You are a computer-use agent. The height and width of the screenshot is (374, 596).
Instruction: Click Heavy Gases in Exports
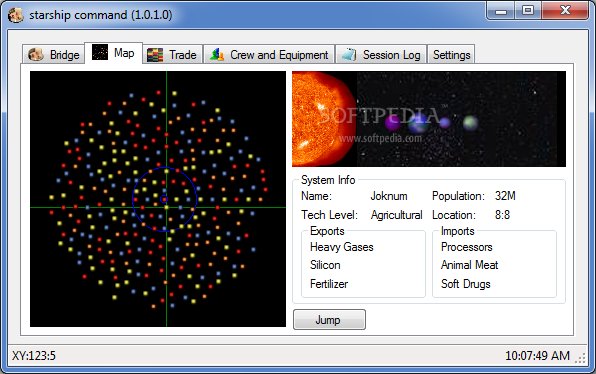pos(341,247)
